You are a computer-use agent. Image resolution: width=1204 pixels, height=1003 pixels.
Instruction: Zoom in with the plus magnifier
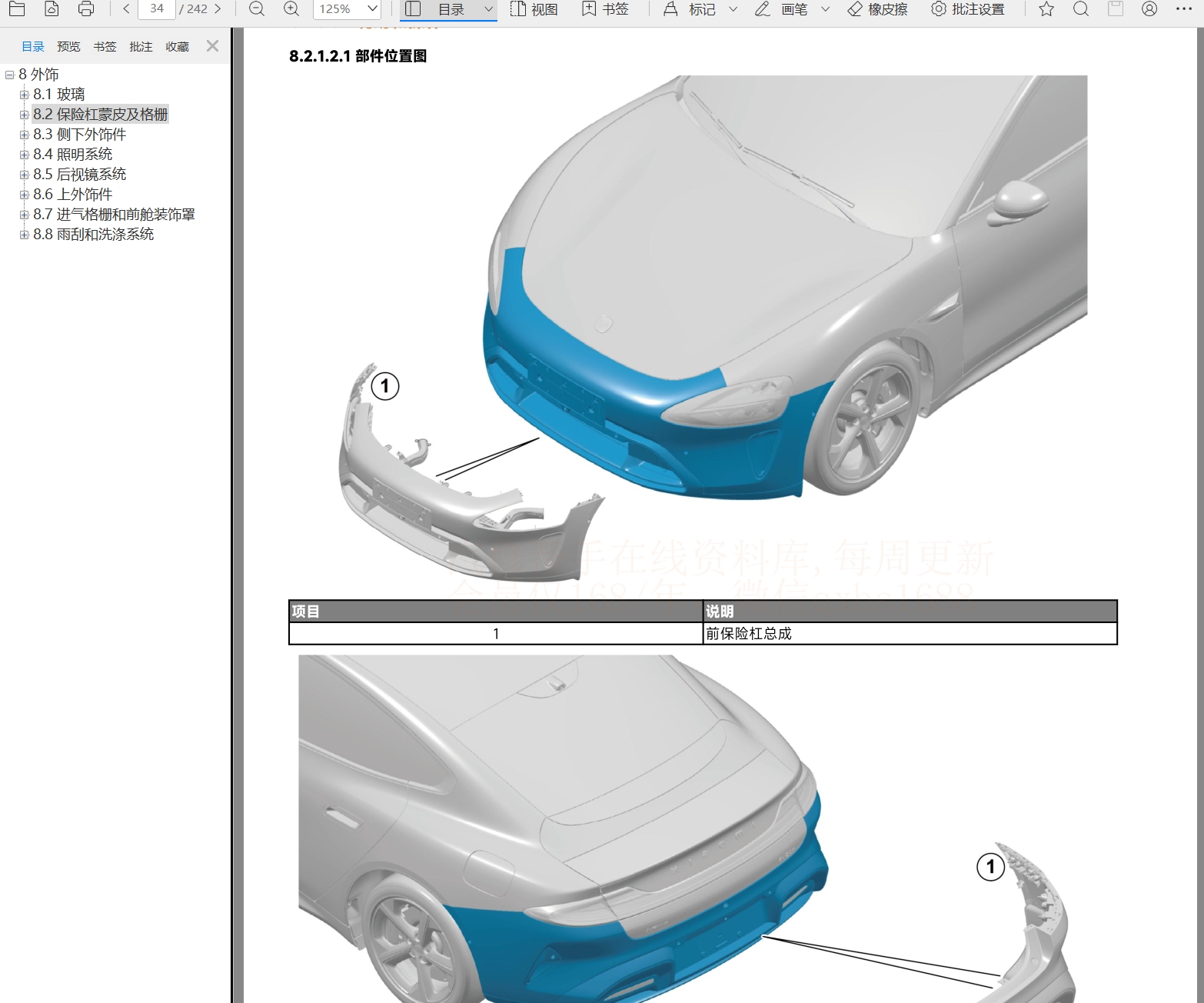point(291,9)
